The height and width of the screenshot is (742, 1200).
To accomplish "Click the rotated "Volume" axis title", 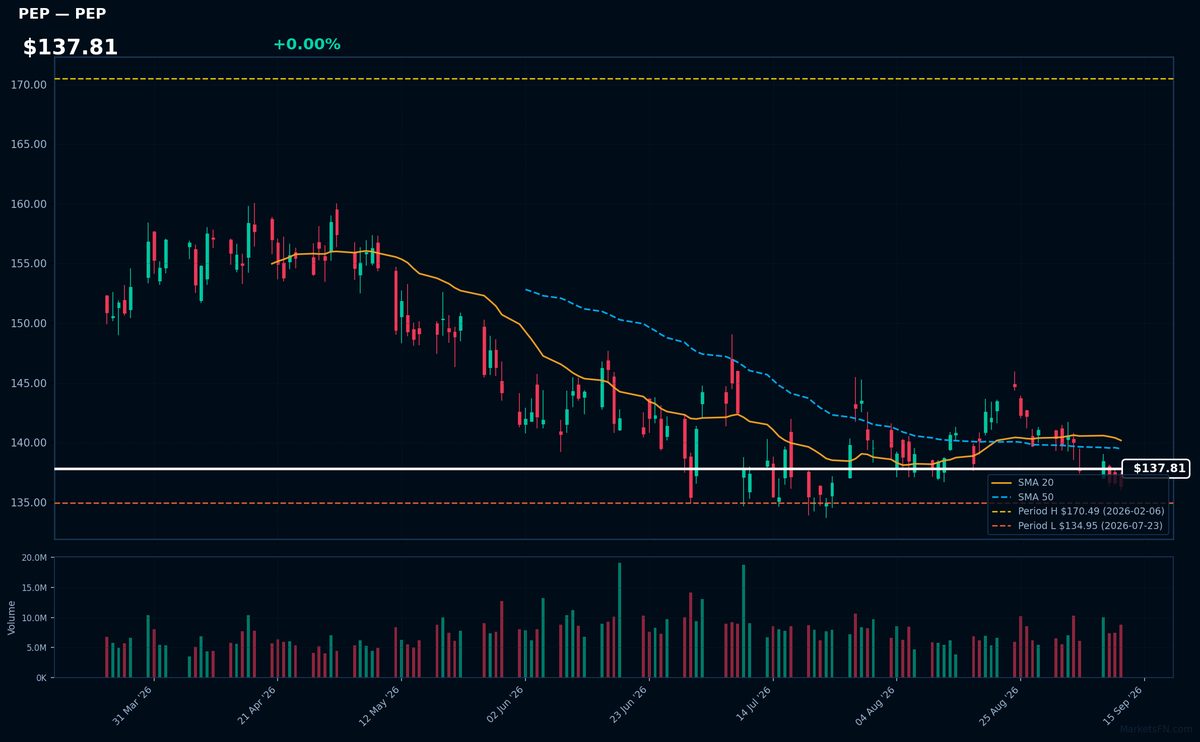I will [x=12, y=617].
